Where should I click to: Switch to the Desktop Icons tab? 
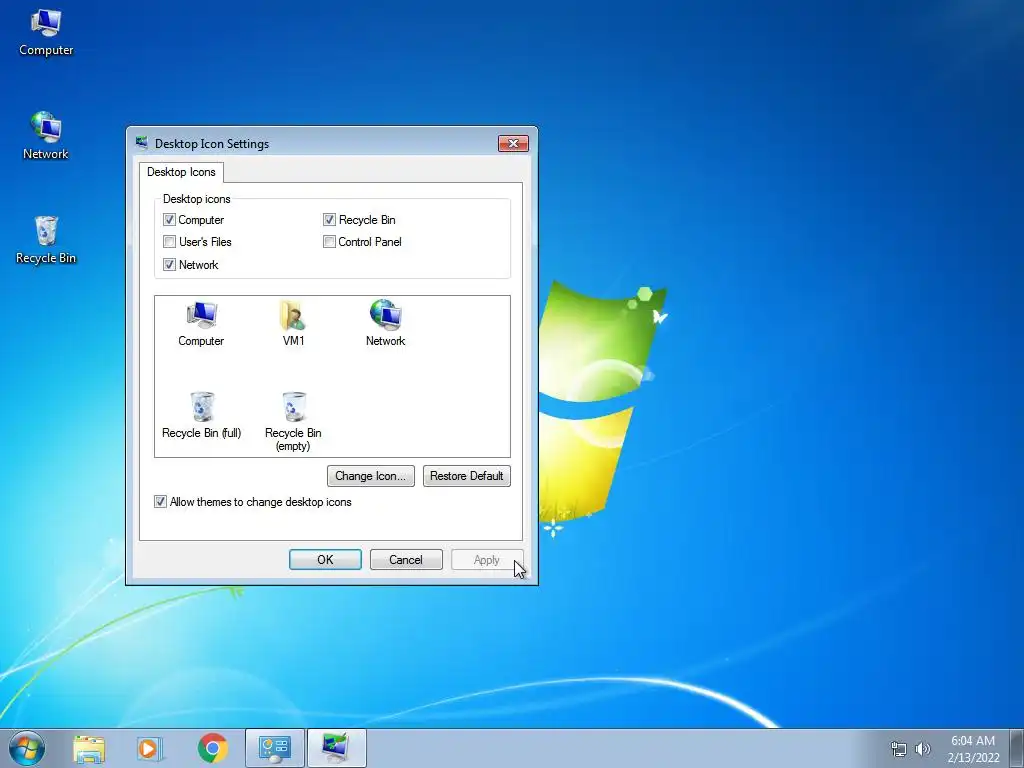pyautogui.click(x=181, y=172)
